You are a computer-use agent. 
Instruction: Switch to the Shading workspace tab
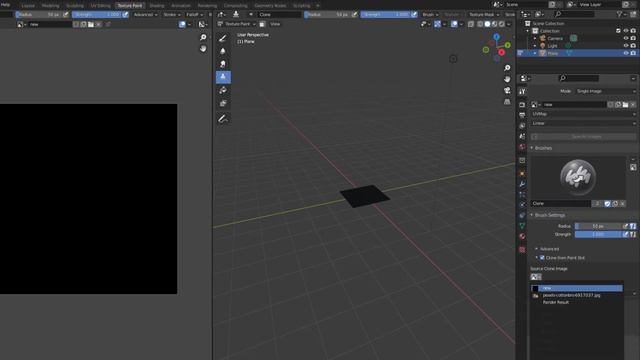[x=157, y=6]
